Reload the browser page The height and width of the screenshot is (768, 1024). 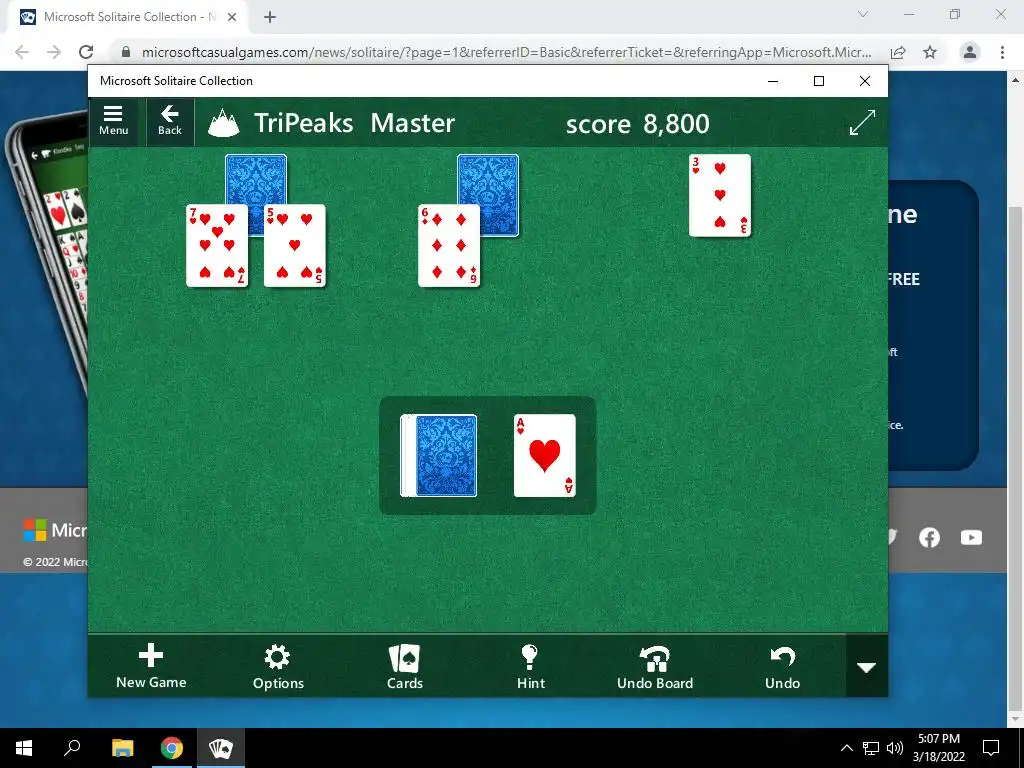coord(86,52)
